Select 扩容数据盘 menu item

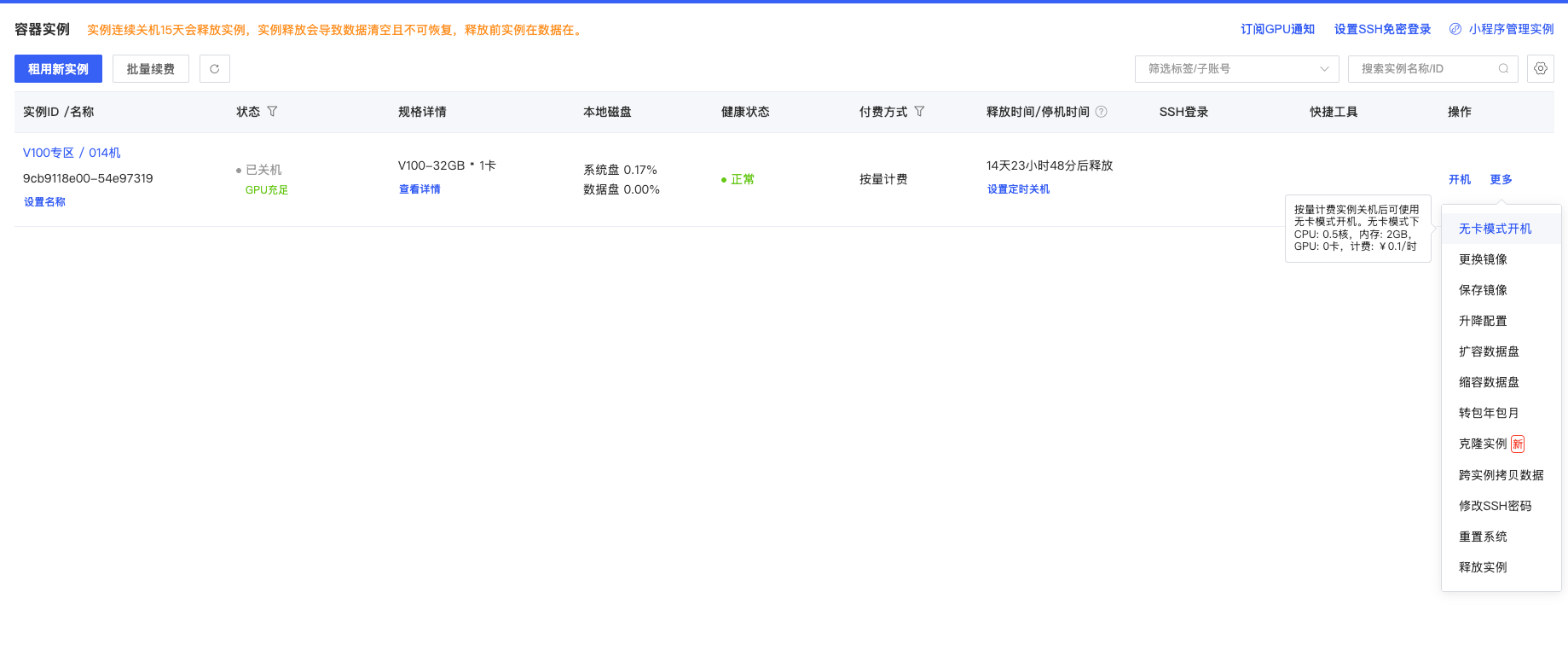pos(1501,351)
